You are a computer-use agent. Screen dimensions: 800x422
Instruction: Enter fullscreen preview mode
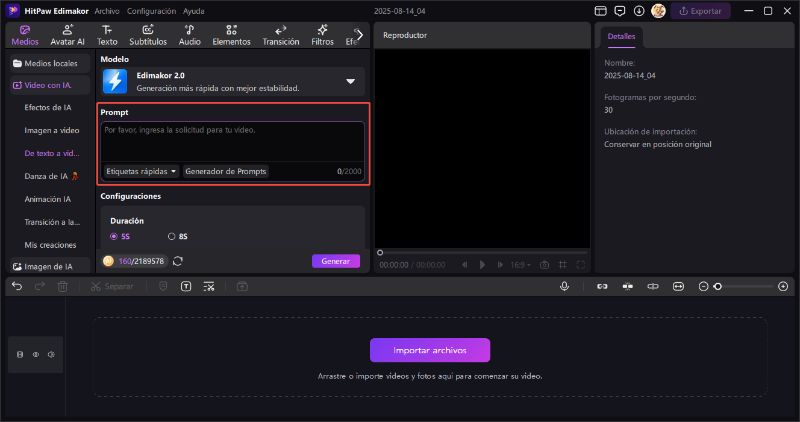(x=581, y=265)
